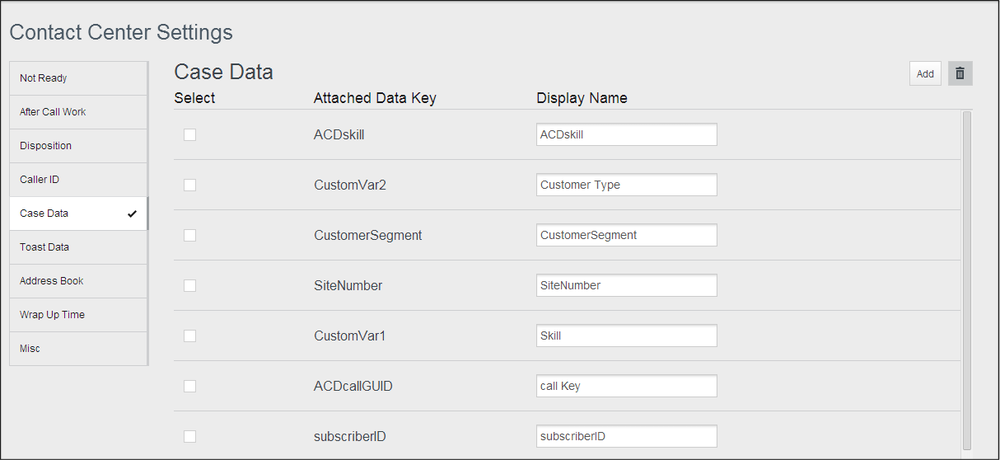This screenshot has width=1000, height=460.
Task: Open the Misc settings tab
Action: tap(78, 349)
